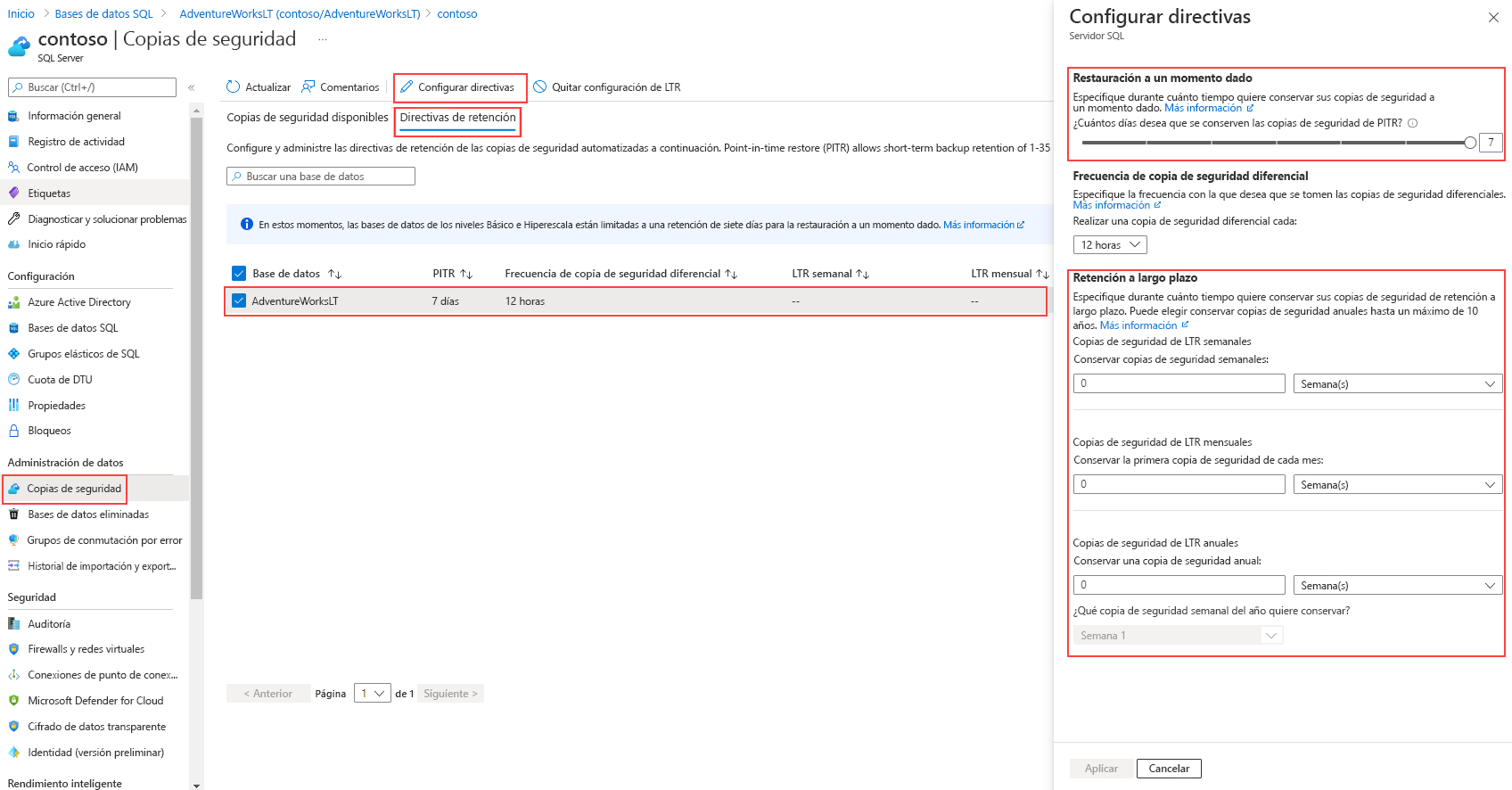Screen dimensions: 1512x790
Task: Select the Directivas de retención tab
Action: (x=458, y=118)
